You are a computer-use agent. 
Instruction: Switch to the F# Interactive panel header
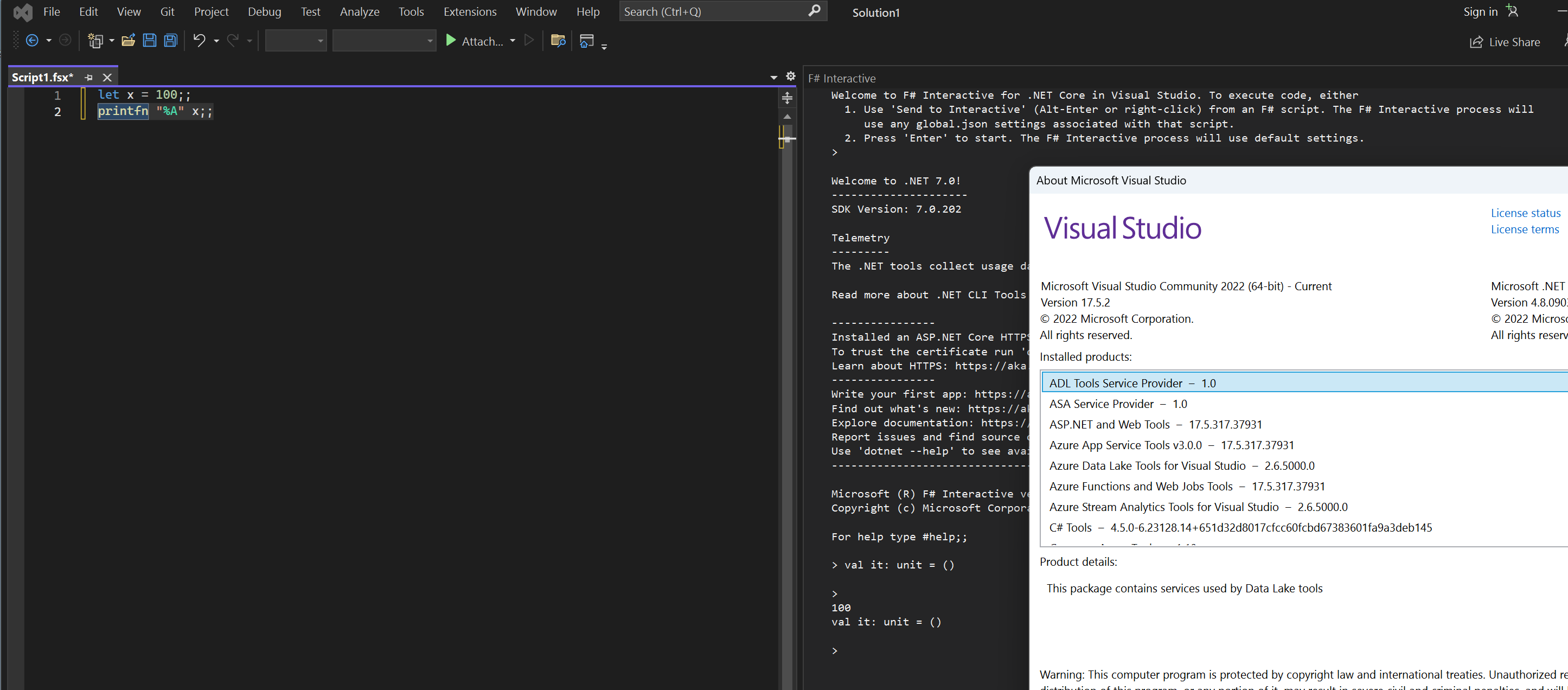tap(842, 78)
